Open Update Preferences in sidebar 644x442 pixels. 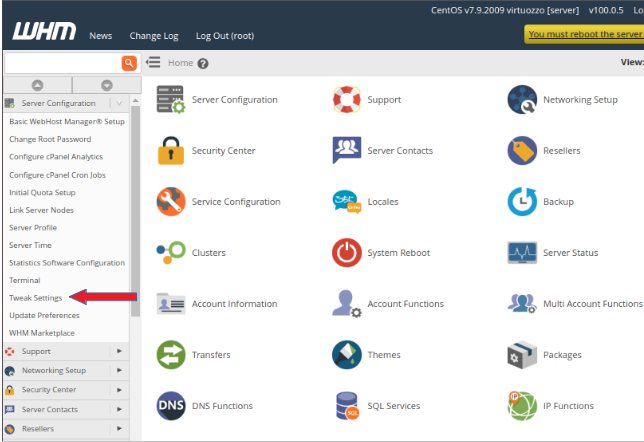point(44,315)
